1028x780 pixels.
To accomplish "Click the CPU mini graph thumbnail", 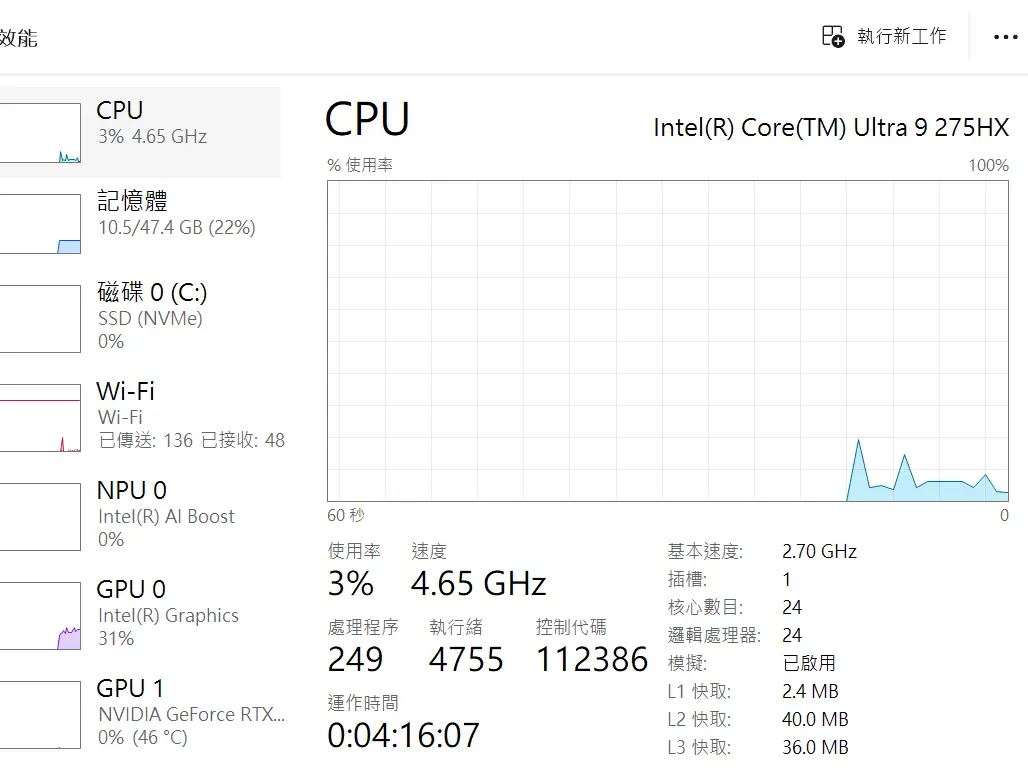I will (x=40, y=133).
